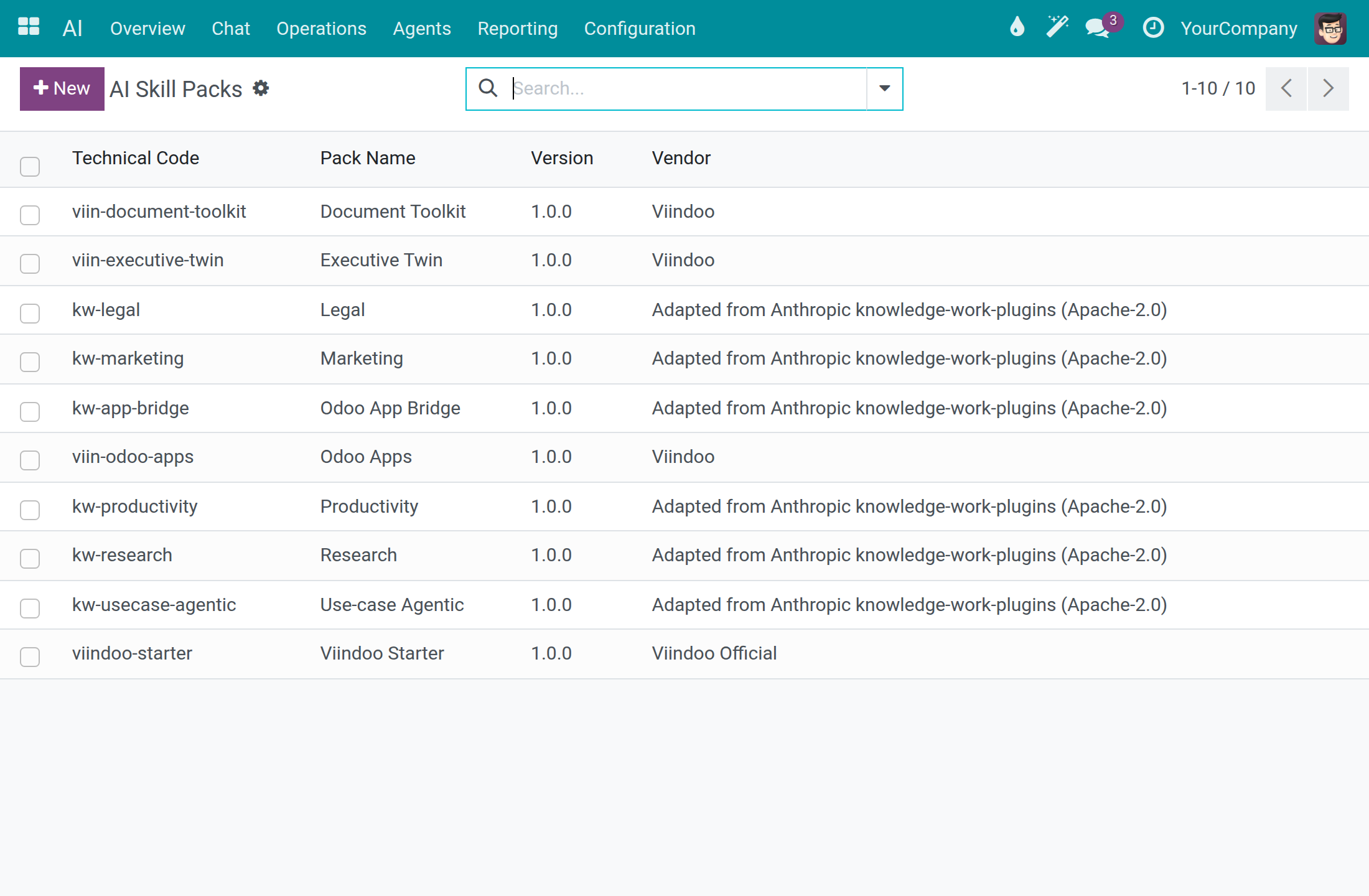The width and height of the screenshot is (1369, 896).
Task: Open the user avatar menu
Action: point(1330,28)
